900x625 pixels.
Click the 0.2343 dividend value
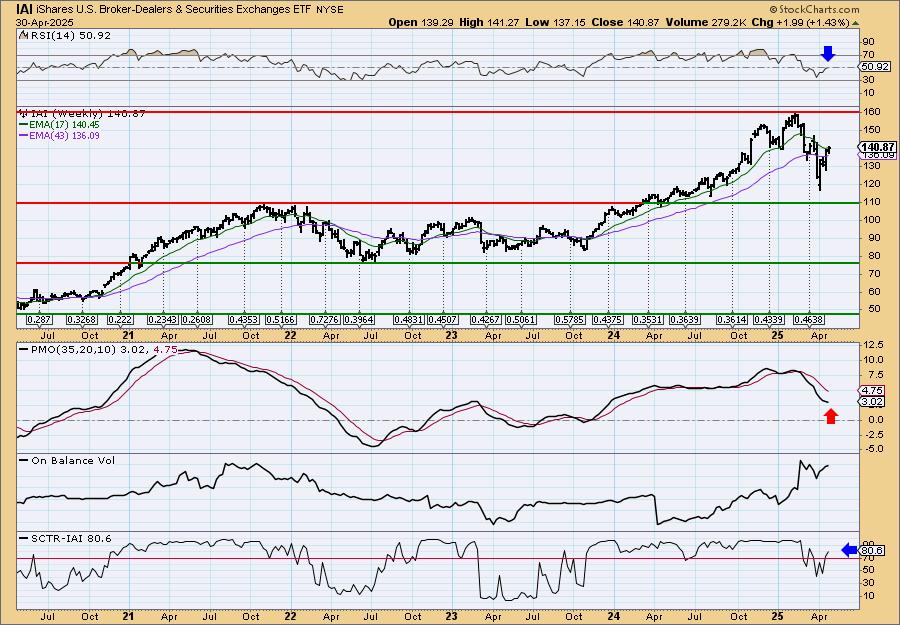(x=162, y=319)
